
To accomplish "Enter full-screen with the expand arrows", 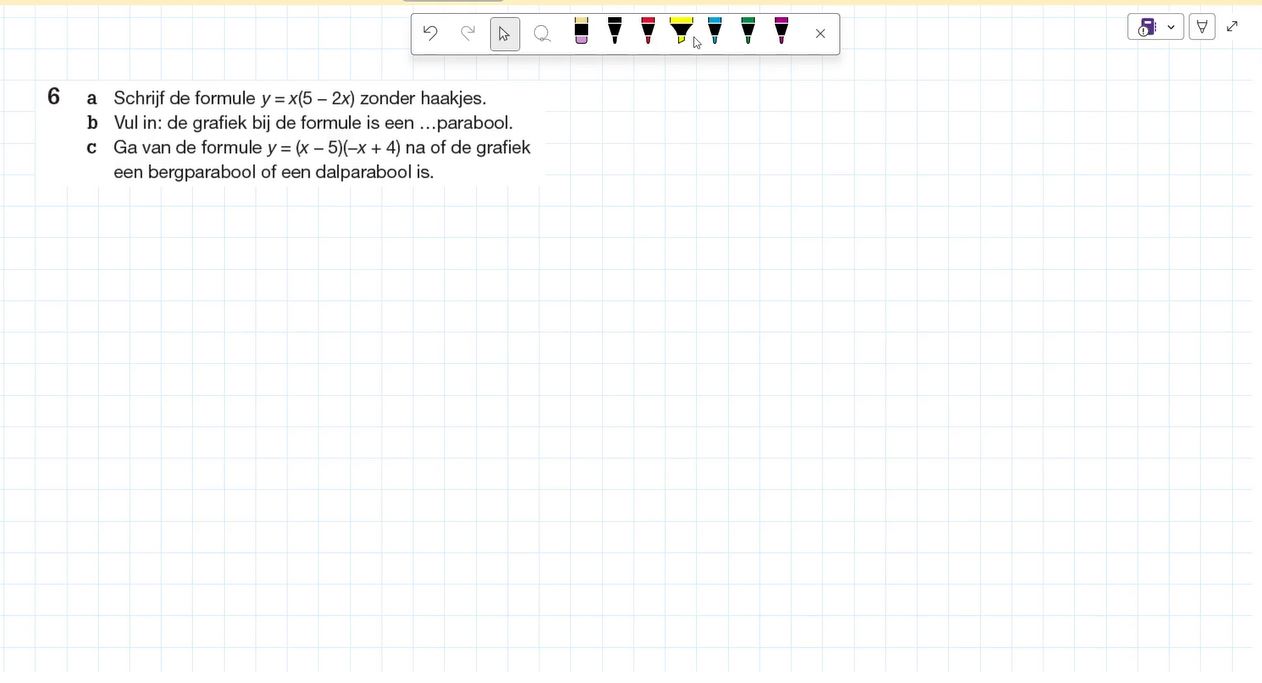I will (x=1232, y=27).
